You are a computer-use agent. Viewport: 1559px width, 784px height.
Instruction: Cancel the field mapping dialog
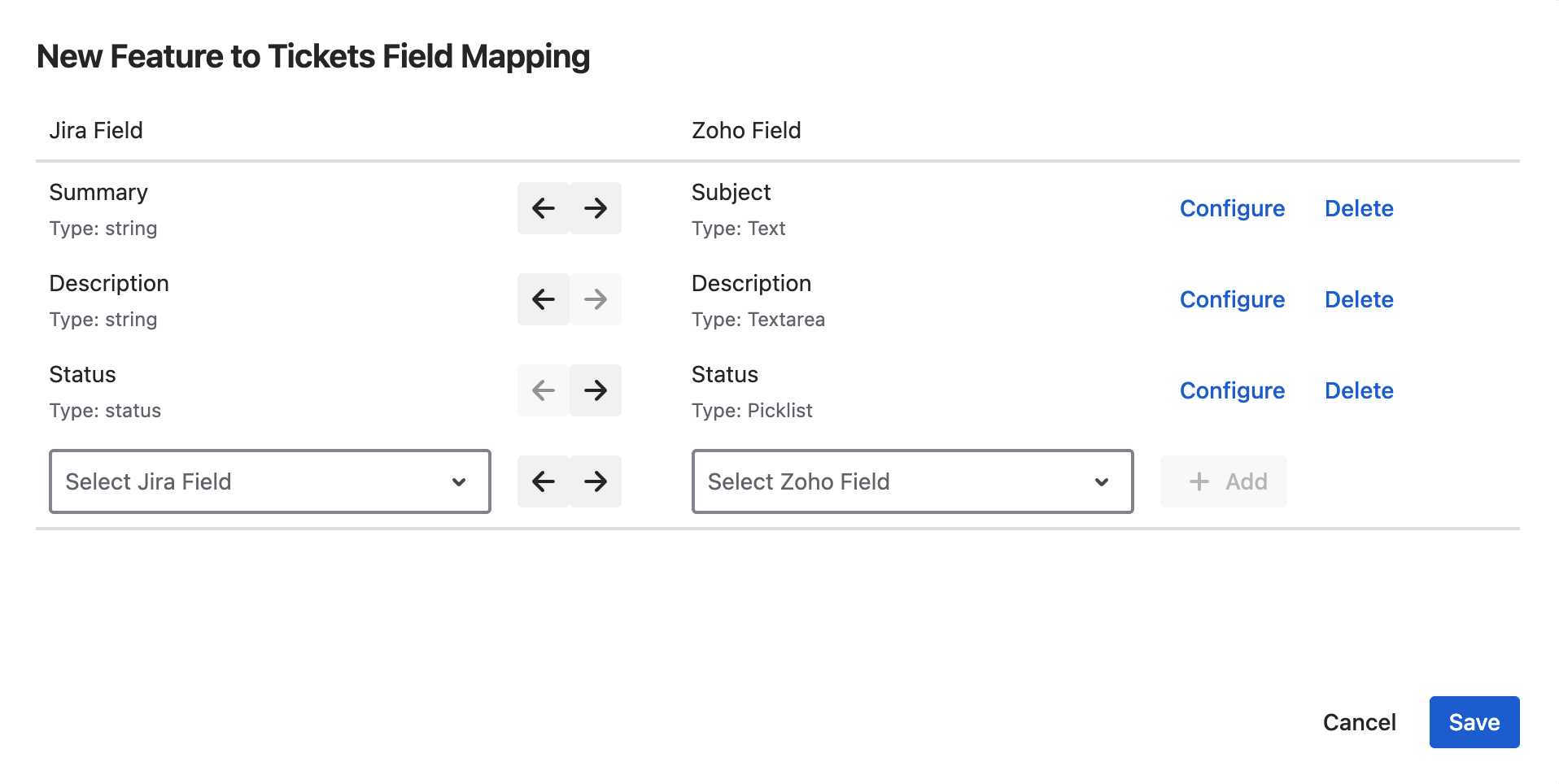pos(1359,722)
